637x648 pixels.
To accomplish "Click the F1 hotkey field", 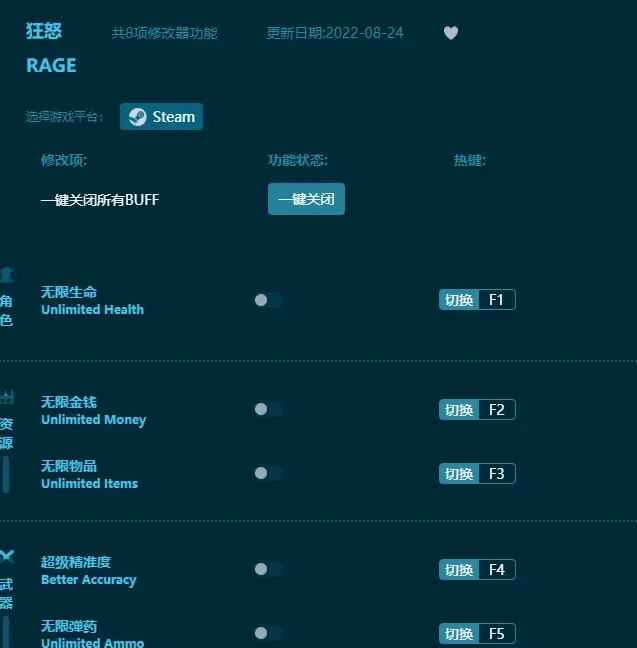I will pyautogui.click(x=497, y=300).
